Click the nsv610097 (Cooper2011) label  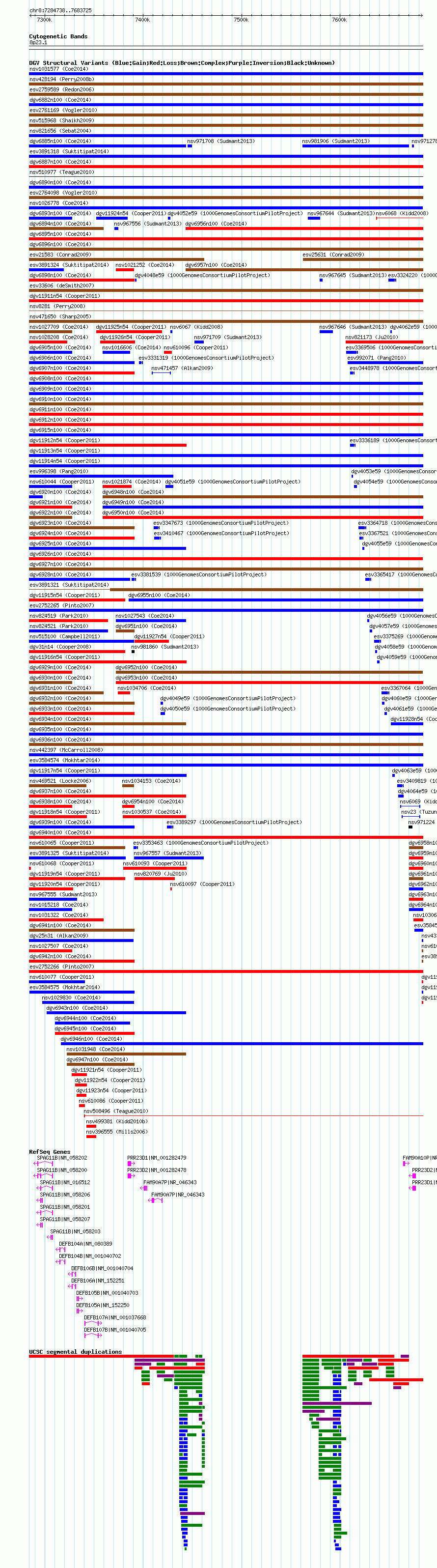pos(203,885)
